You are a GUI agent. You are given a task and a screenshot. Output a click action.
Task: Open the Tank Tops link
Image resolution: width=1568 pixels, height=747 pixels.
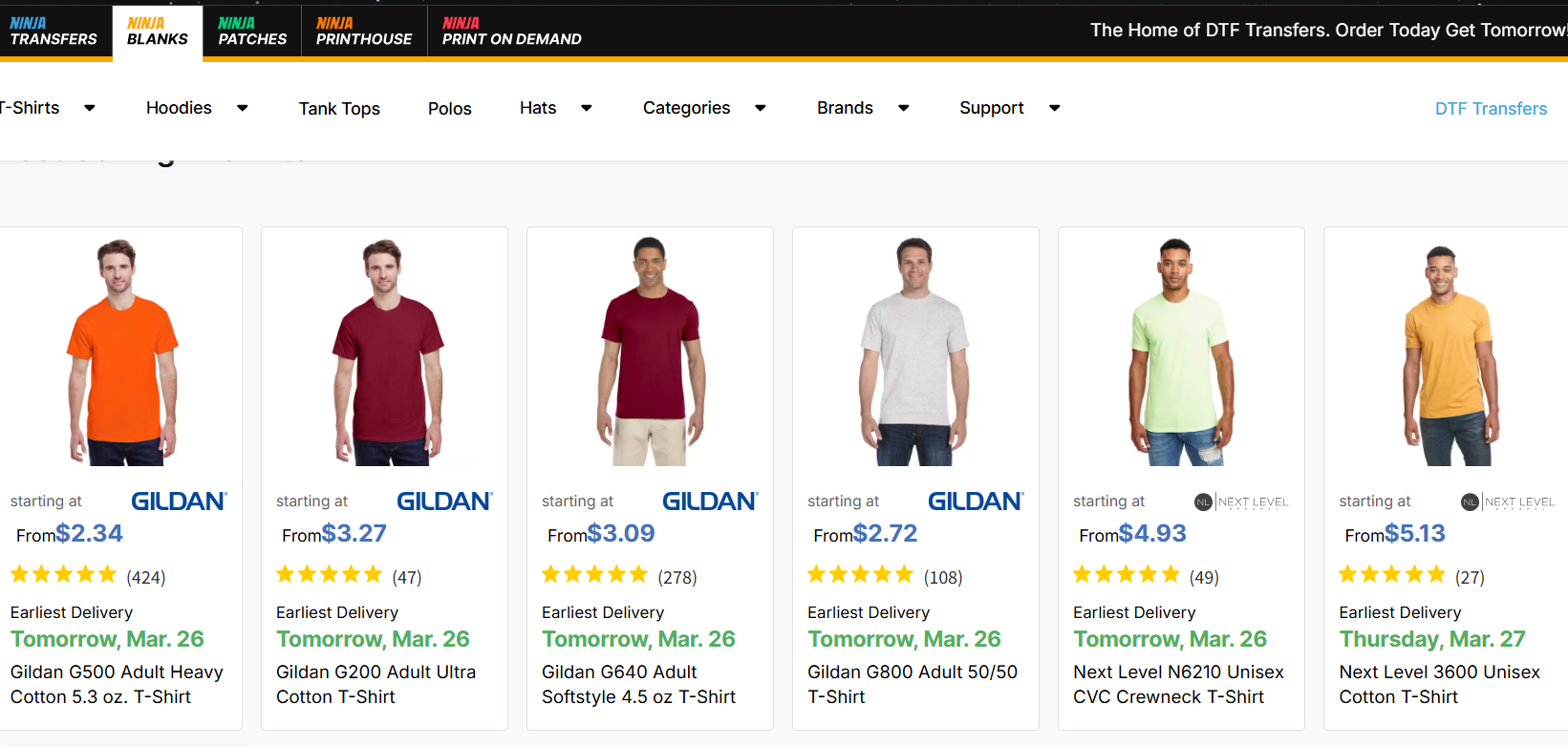pos(339,109)
